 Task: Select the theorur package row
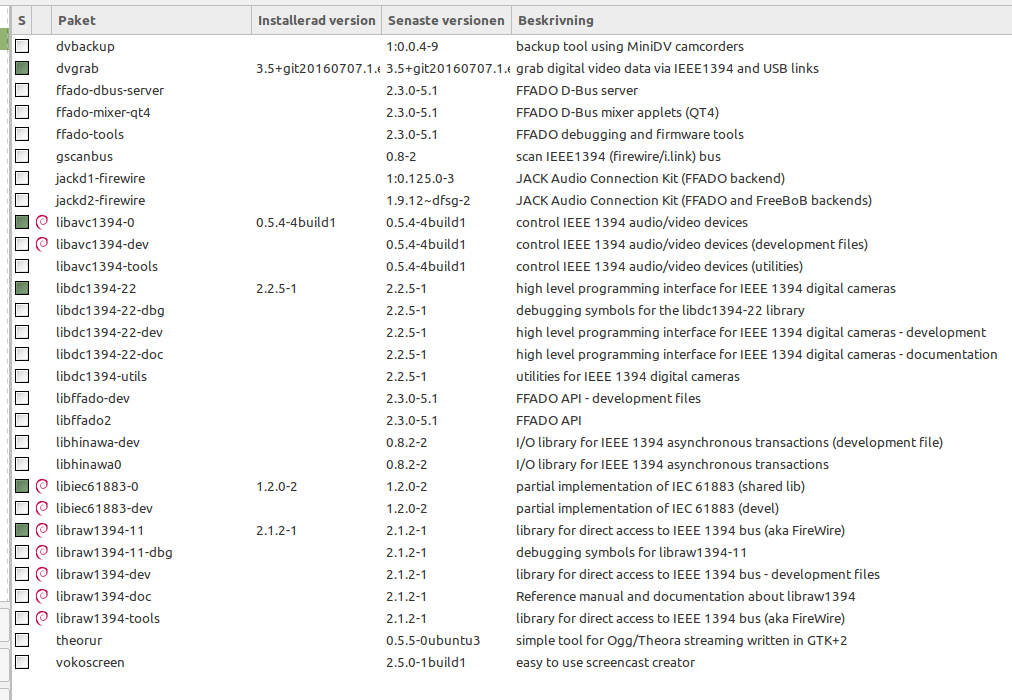79,640
